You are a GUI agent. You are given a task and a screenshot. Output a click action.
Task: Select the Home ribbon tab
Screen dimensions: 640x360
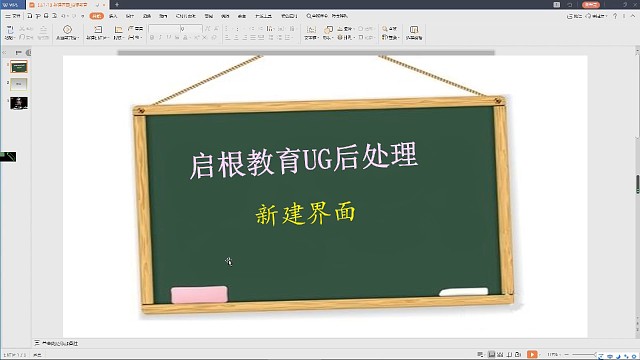click(97, 16)
